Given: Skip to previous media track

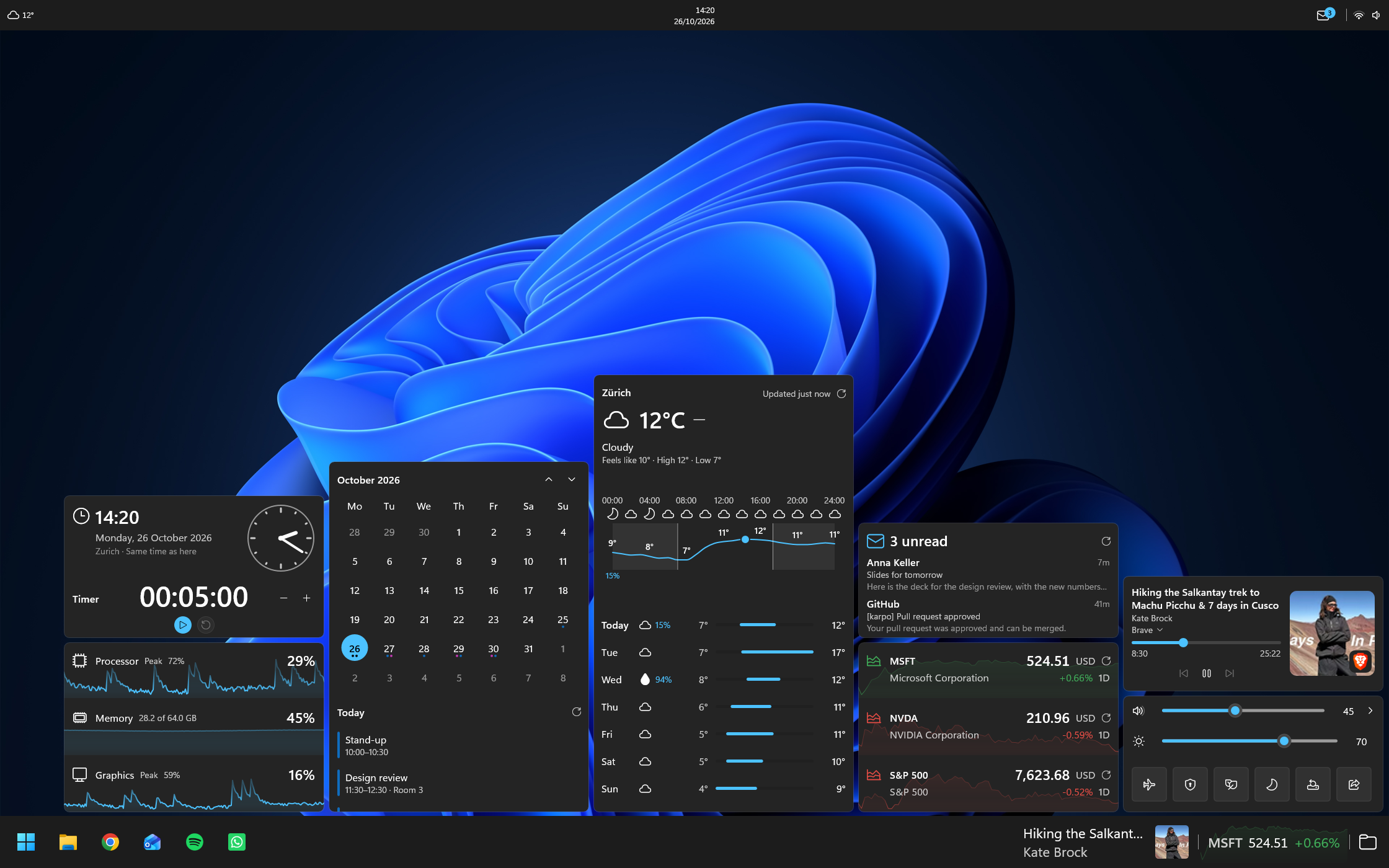Looking at the screenshot, I should [1183, 673].
